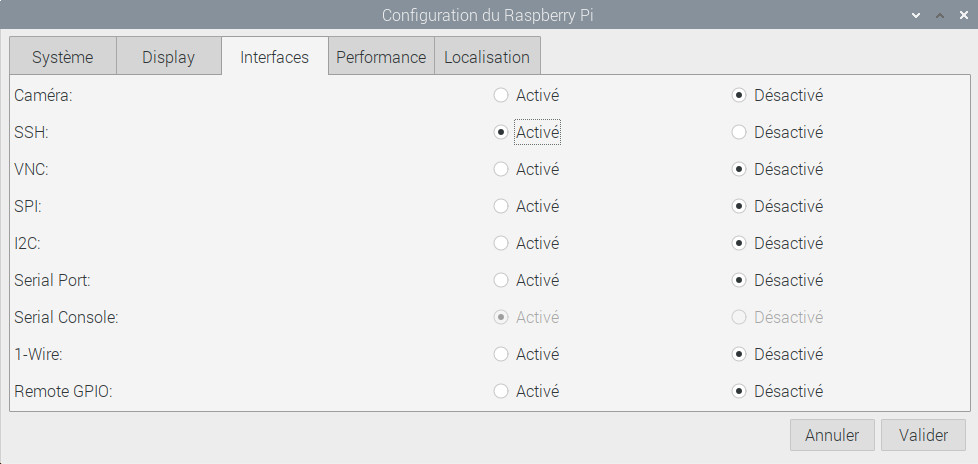Turn on the SPI interface
978x464 pixels.
pyautogui.click(x=501, y=206)
